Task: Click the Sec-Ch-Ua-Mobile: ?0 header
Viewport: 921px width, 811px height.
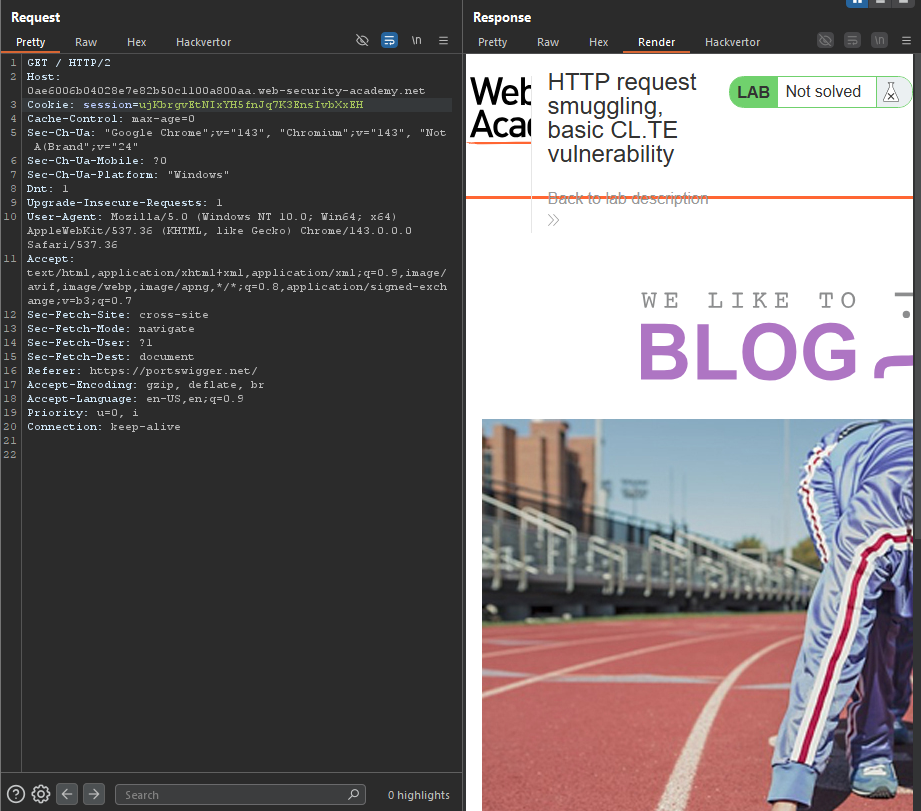Action: [97, 160]
